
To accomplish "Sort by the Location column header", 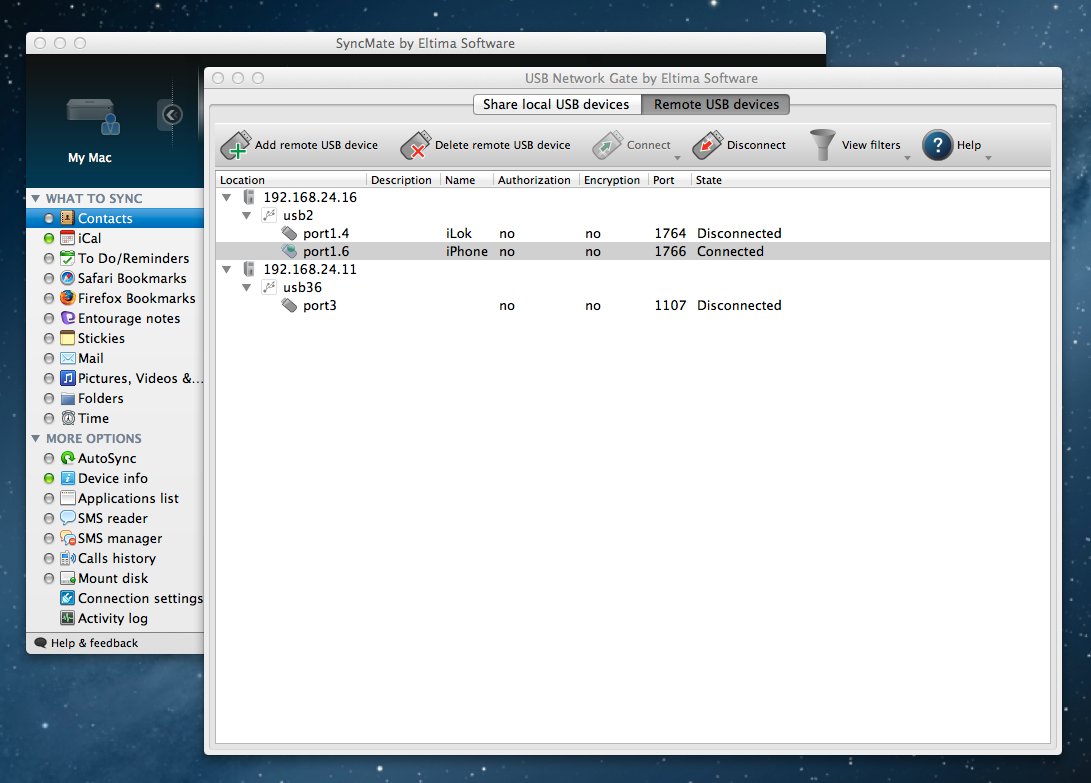I will (292, 180).
